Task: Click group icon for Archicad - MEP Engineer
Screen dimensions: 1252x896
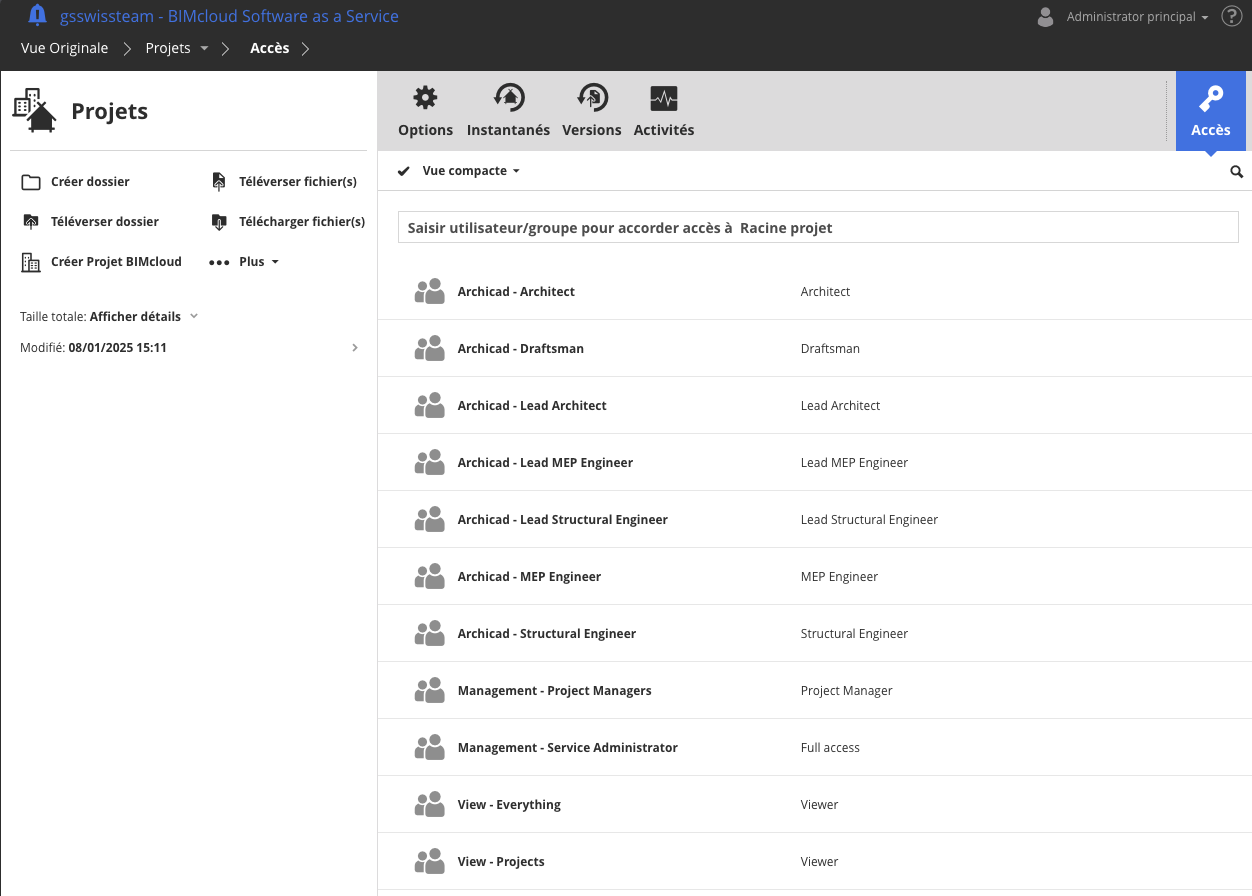Action: coord(429,577)
